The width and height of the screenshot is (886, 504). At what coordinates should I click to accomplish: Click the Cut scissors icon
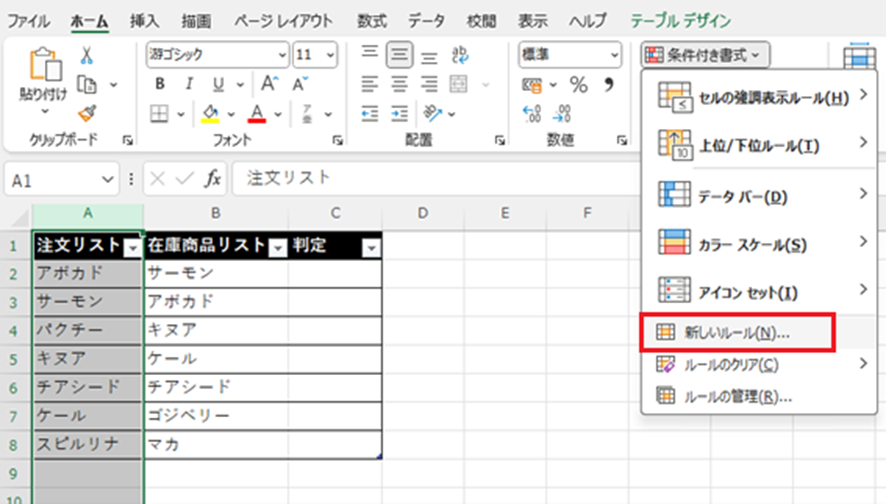click(x=86, y=56)
